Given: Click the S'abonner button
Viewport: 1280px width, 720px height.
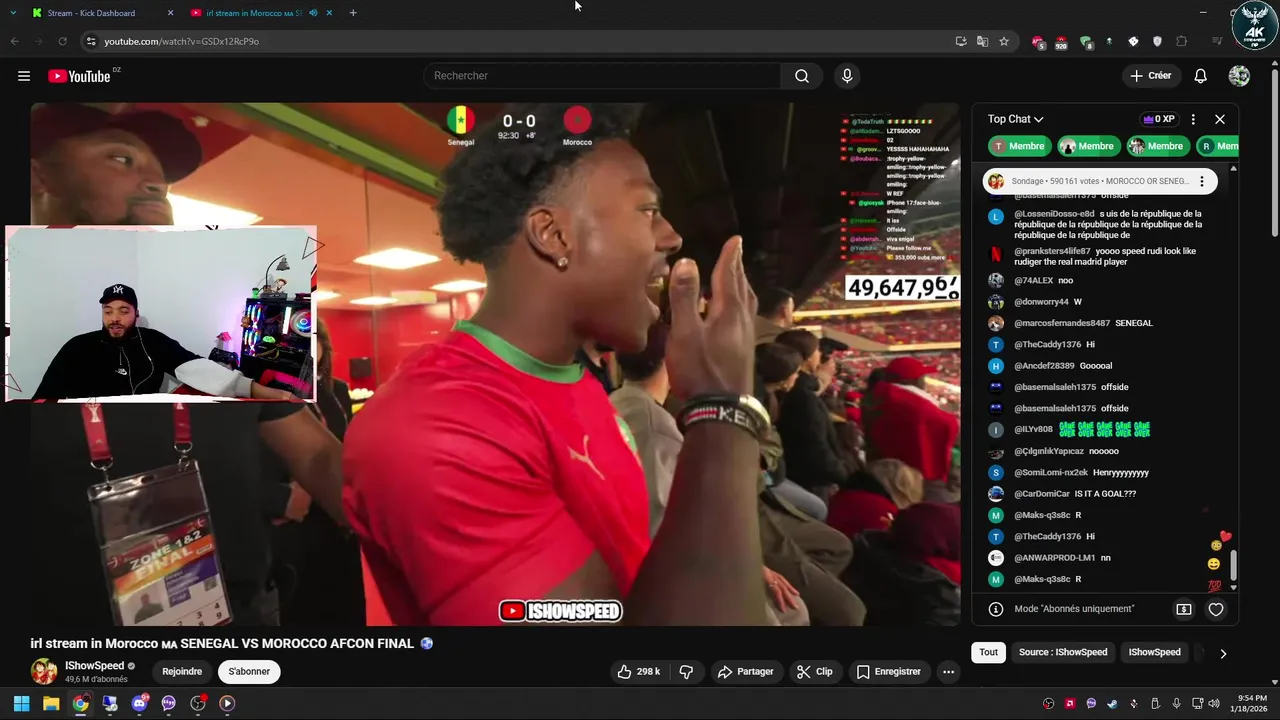Looking at the screenshot, I should [x=249, y=672].
